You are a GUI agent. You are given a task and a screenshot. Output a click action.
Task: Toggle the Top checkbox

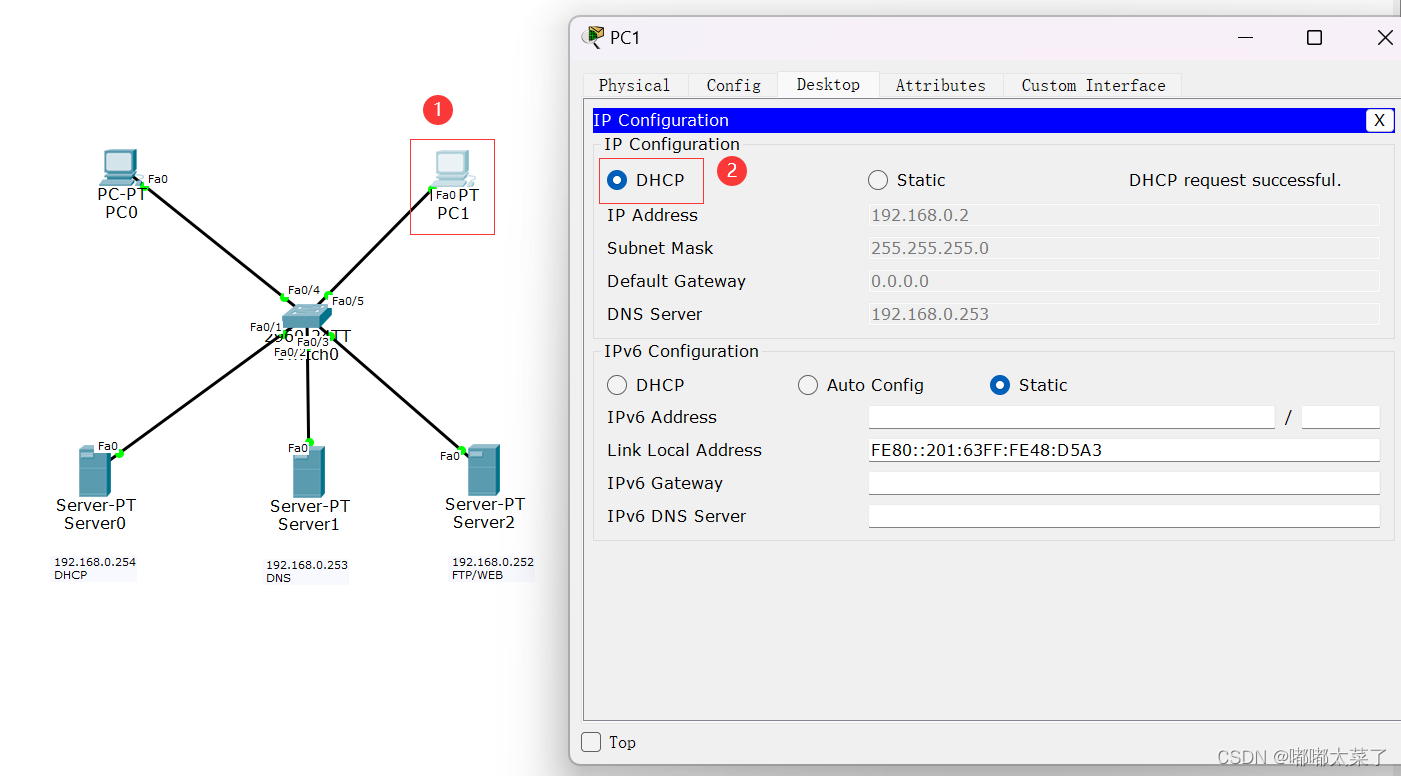[592, 742]
